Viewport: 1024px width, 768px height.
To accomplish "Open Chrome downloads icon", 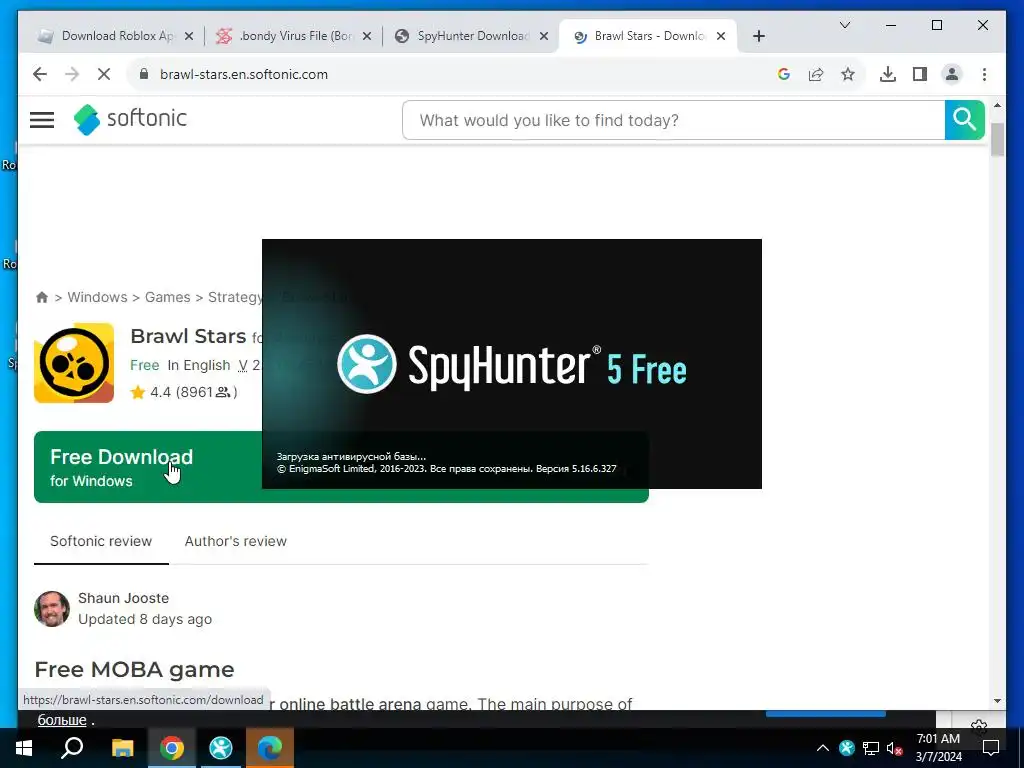I will tap(888, 74).
